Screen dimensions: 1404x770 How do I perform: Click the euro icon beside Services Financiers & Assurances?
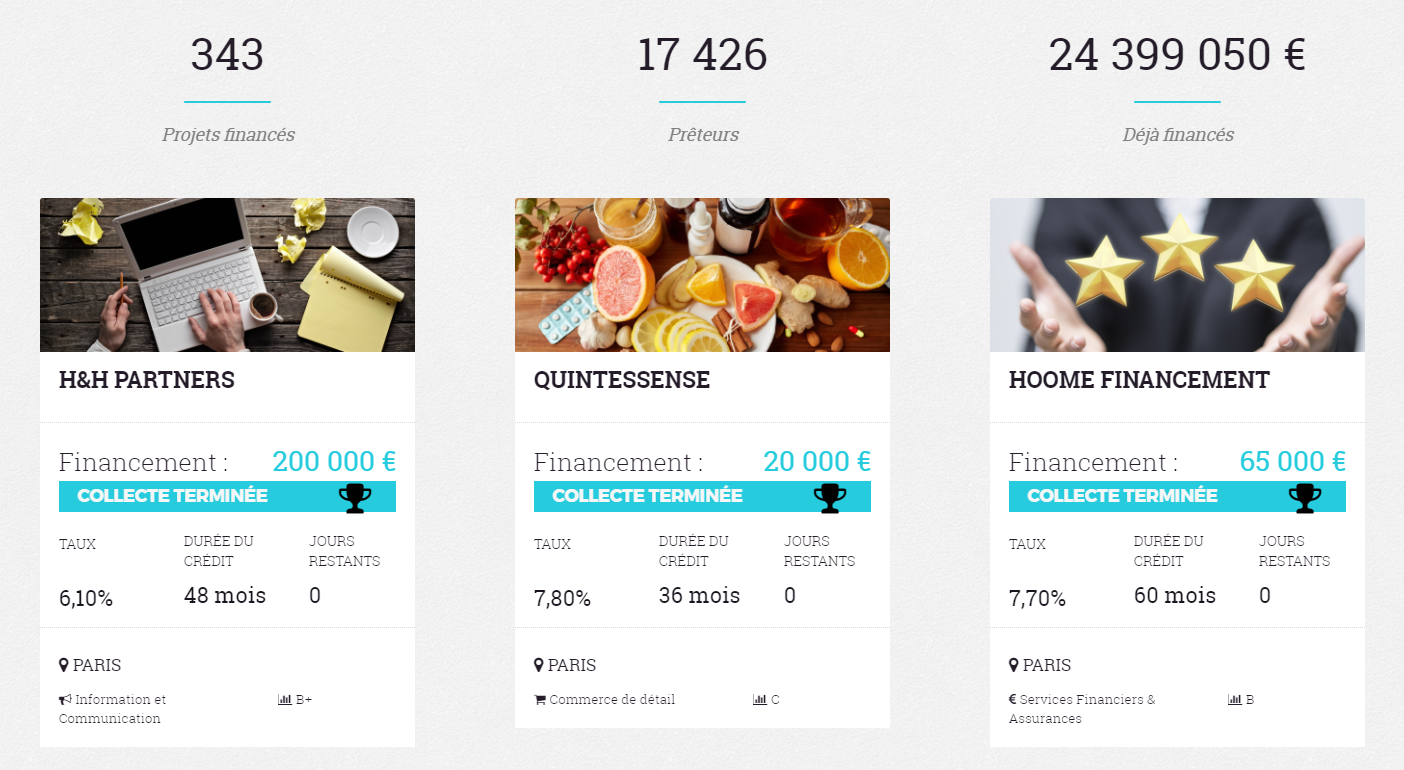pyautogui.click(x=1013, y=700)
